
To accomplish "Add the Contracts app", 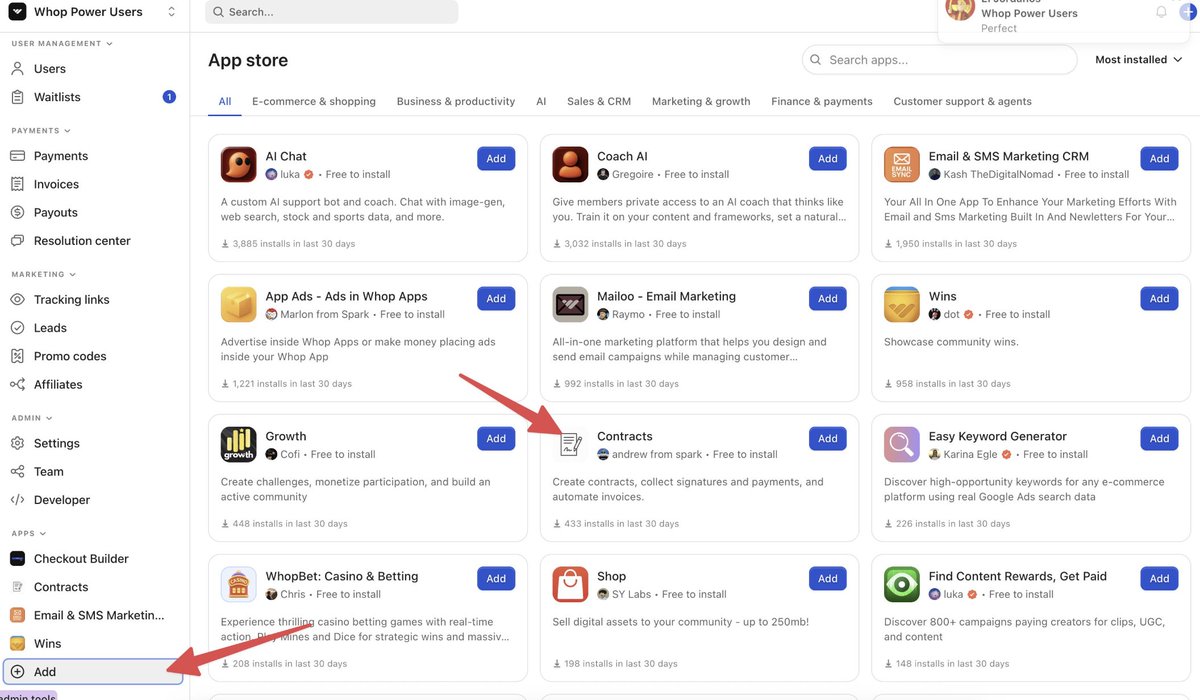I will 828,438.
